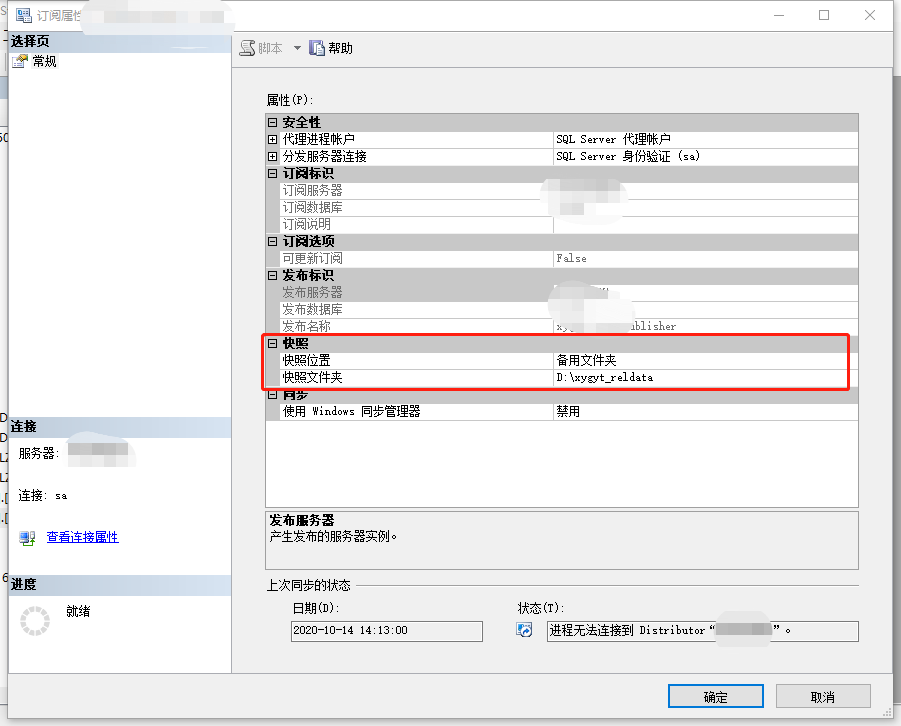Collapse the 安全性 section
This screenshot has width=901, height=726.
click(x=272, y=122)
